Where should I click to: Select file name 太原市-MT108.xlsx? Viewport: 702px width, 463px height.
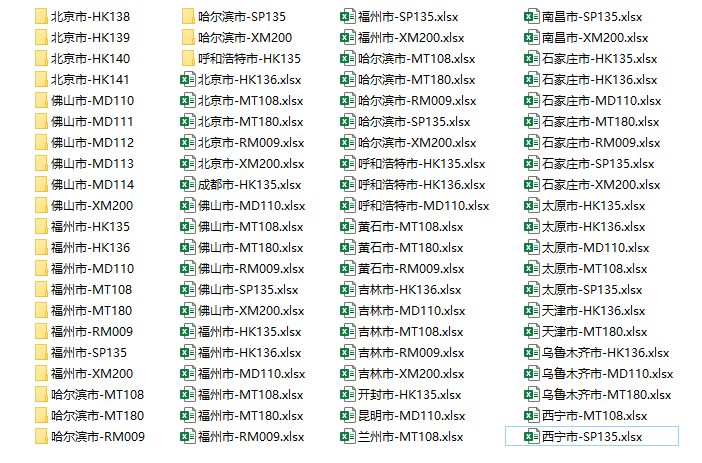coord(594,269)
